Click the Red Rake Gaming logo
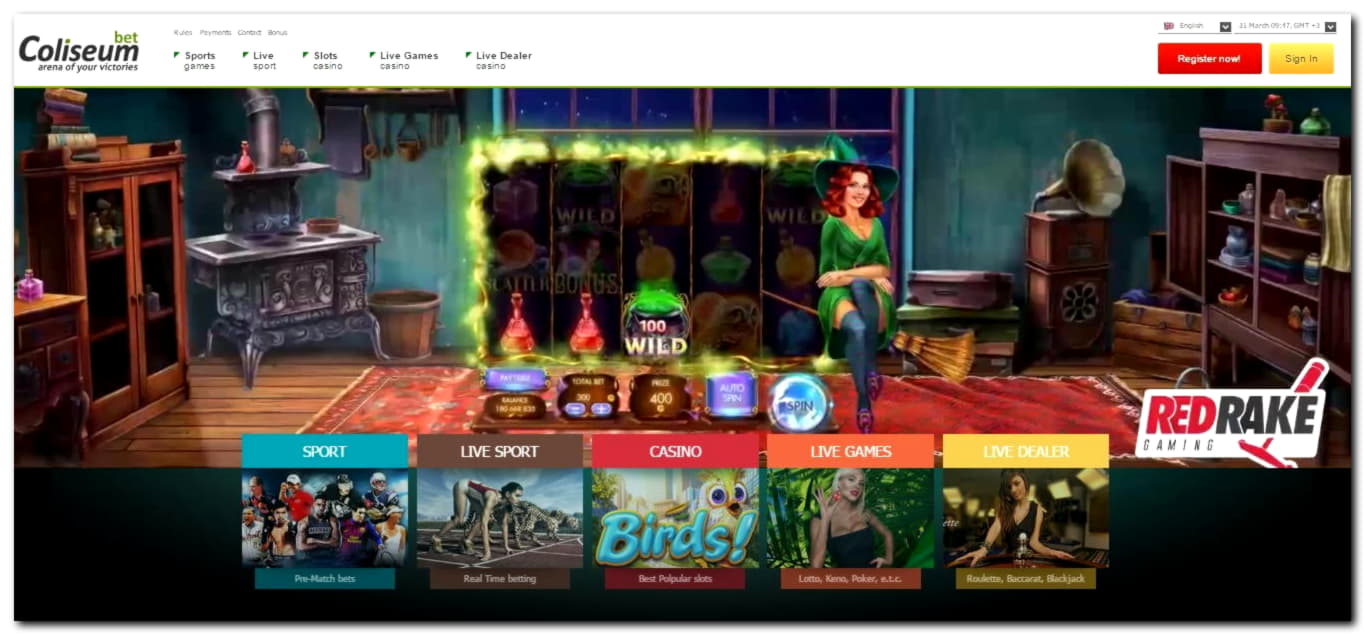Image resolution: width=1365 pixels, height=635 pixels. click(1231, 415)
